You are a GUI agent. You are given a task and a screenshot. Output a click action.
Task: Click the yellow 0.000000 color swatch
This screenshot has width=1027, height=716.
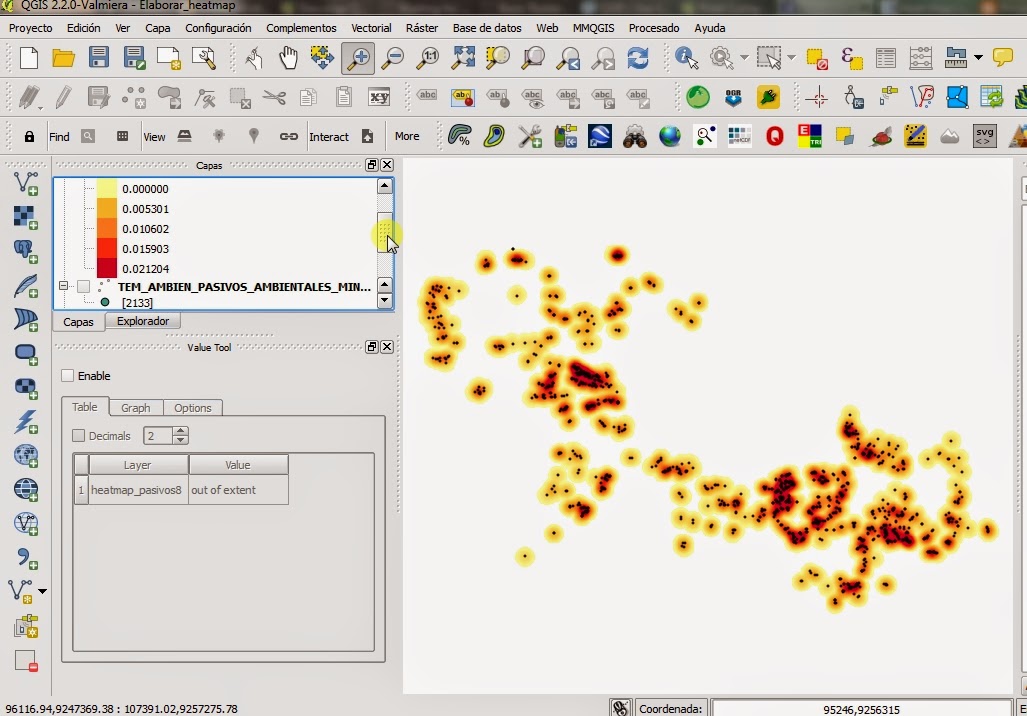107,189
